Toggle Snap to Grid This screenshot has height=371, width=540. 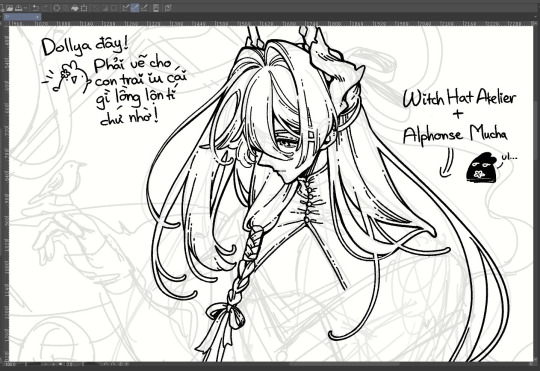click(x=145, y=8)
